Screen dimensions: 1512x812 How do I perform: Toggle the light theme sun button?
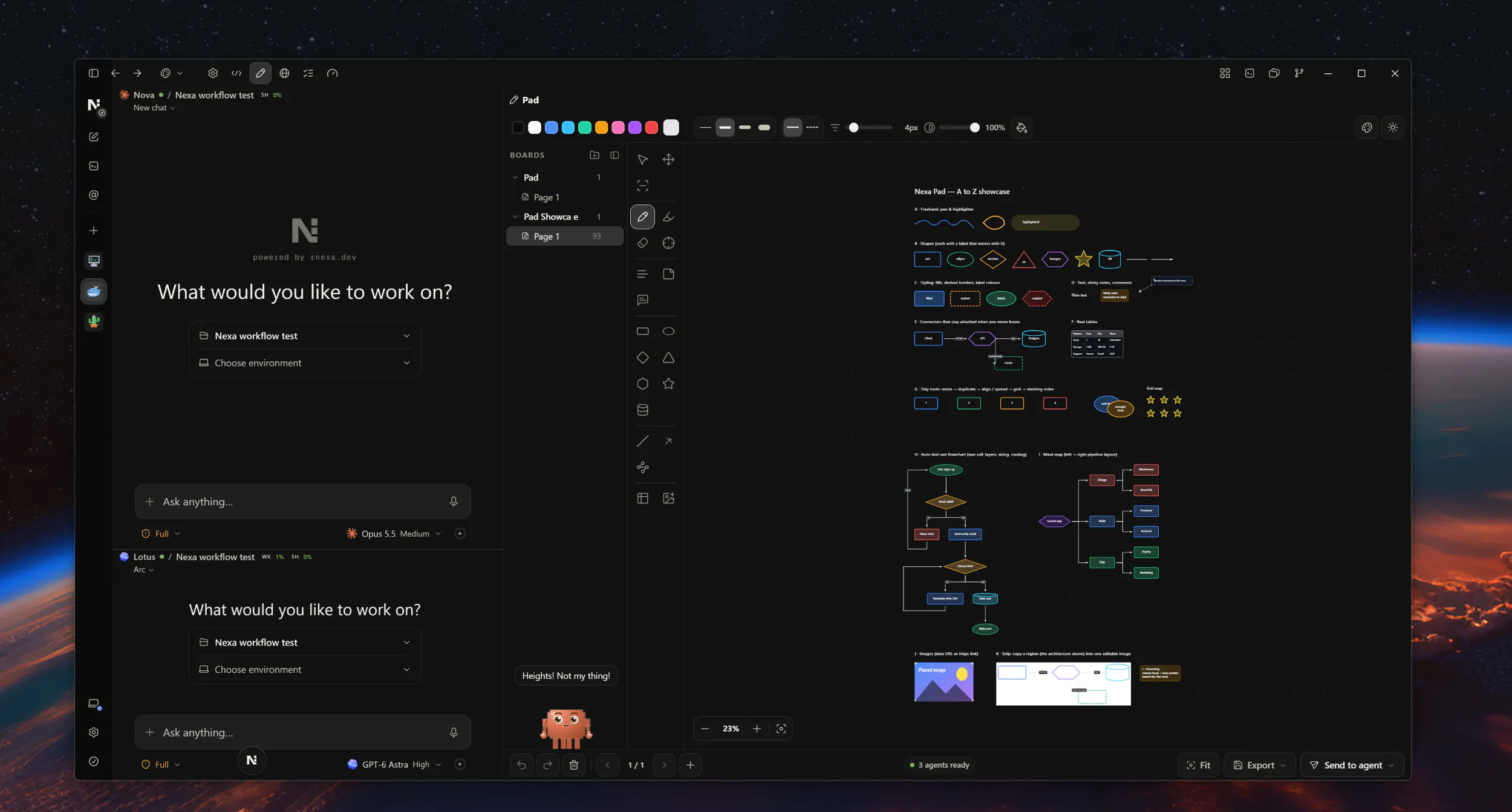[1393, 128]
